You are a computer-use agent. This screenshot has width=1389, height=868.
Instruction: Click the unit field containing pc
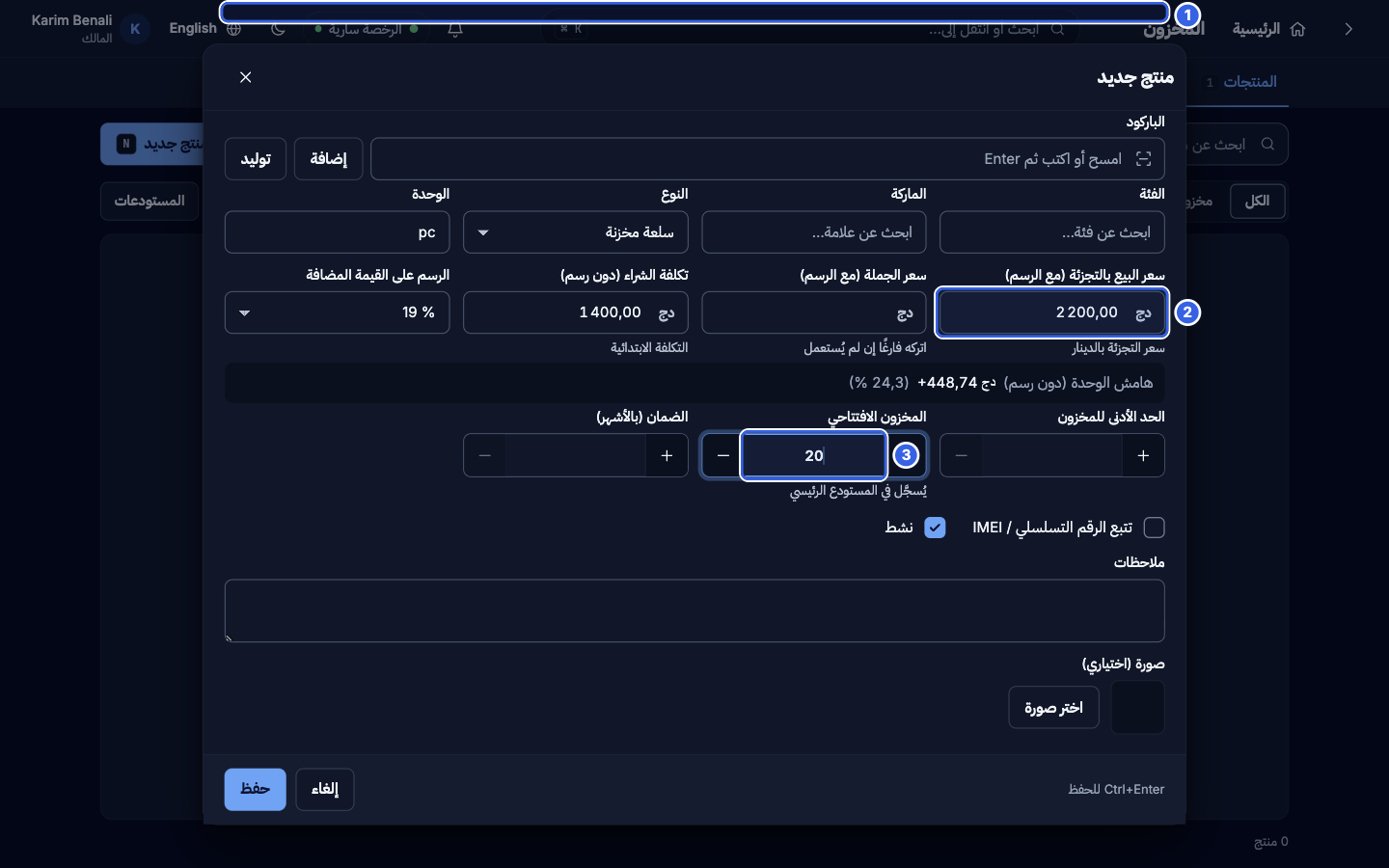click(x=338, y=232)
